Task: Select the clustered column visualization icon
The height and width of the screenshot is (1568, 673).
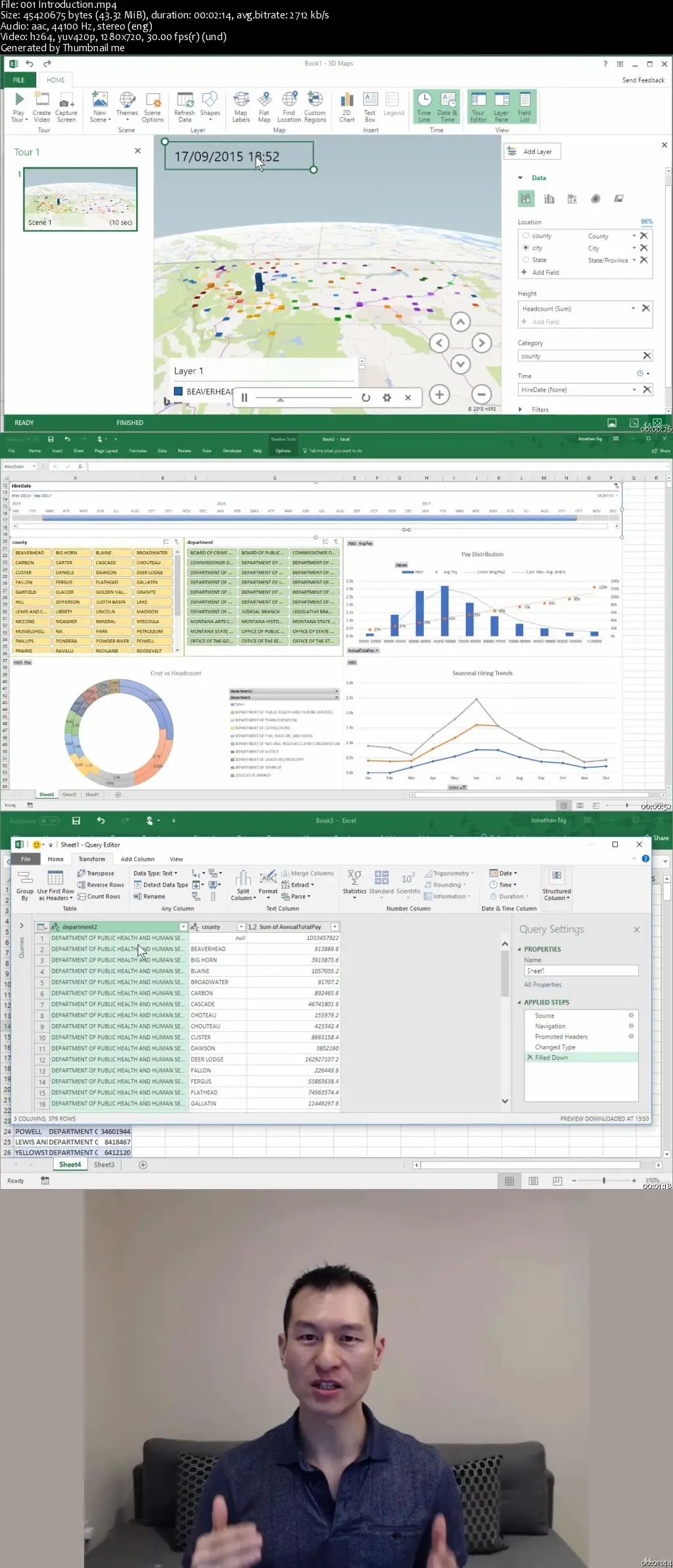Action: coord(549,198)
